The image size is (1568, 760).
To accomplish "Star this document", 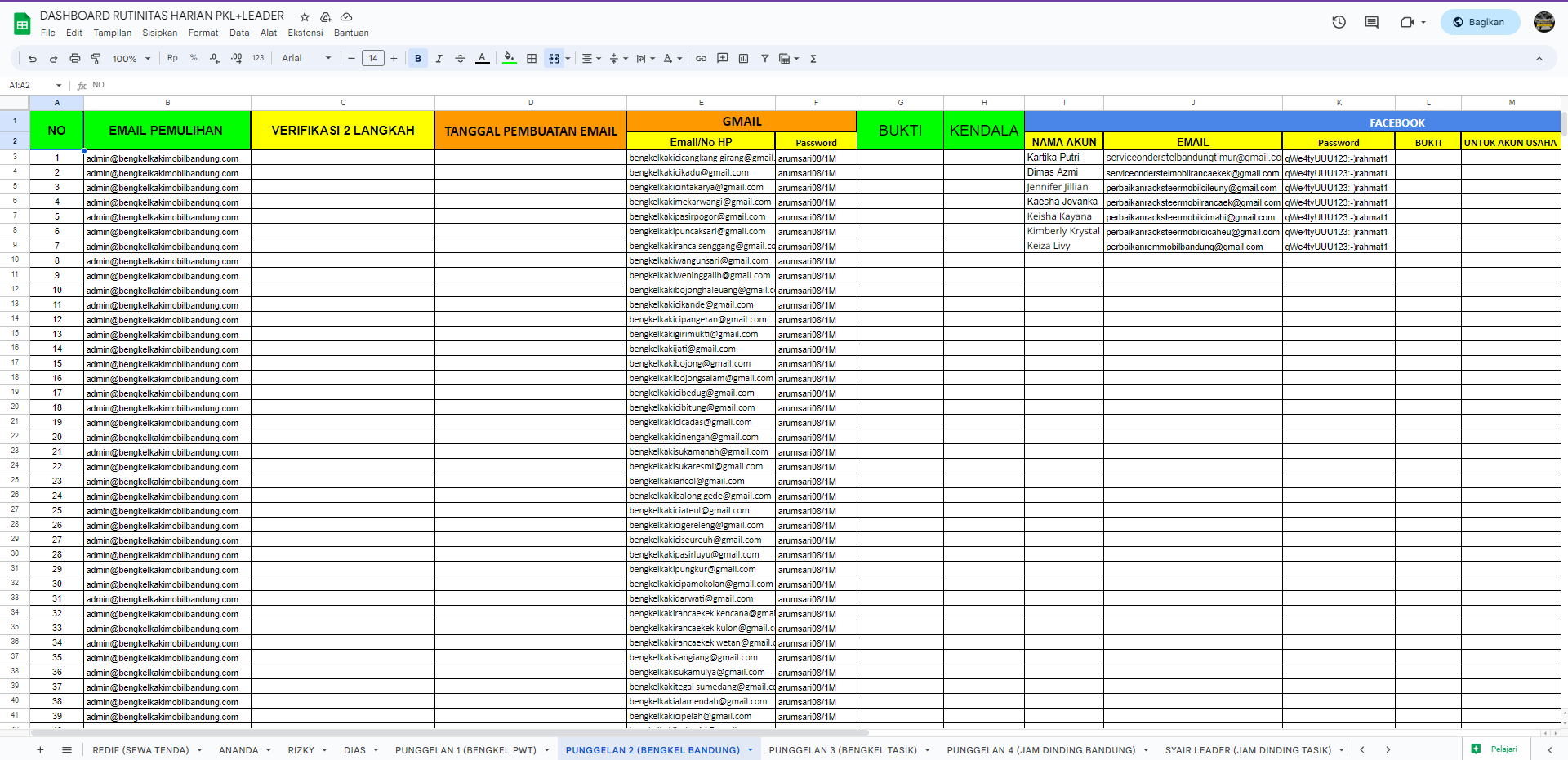I will point(305,16).
